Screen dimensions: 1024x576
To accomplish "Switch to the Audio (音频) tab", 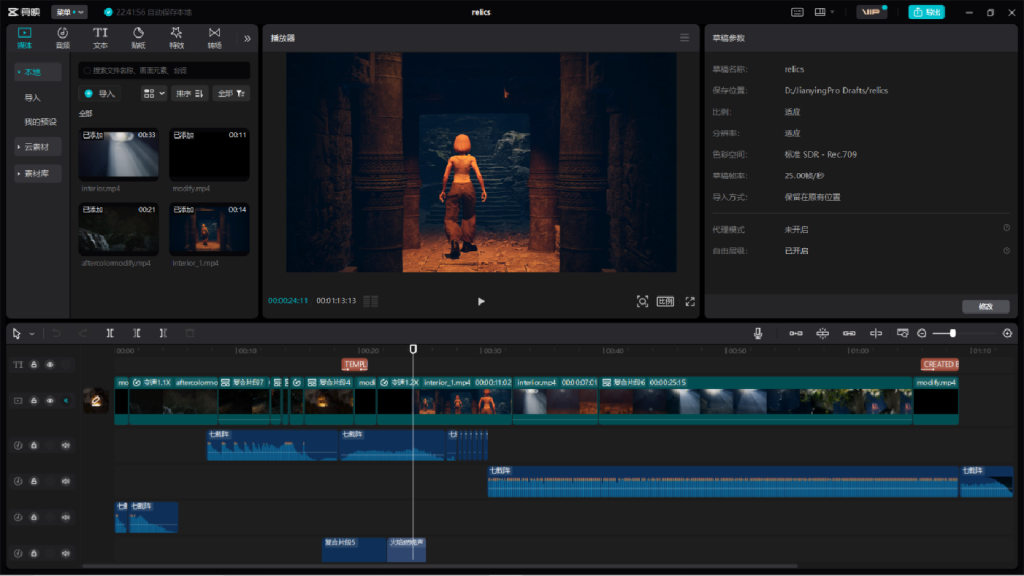I will pos(62,37).
